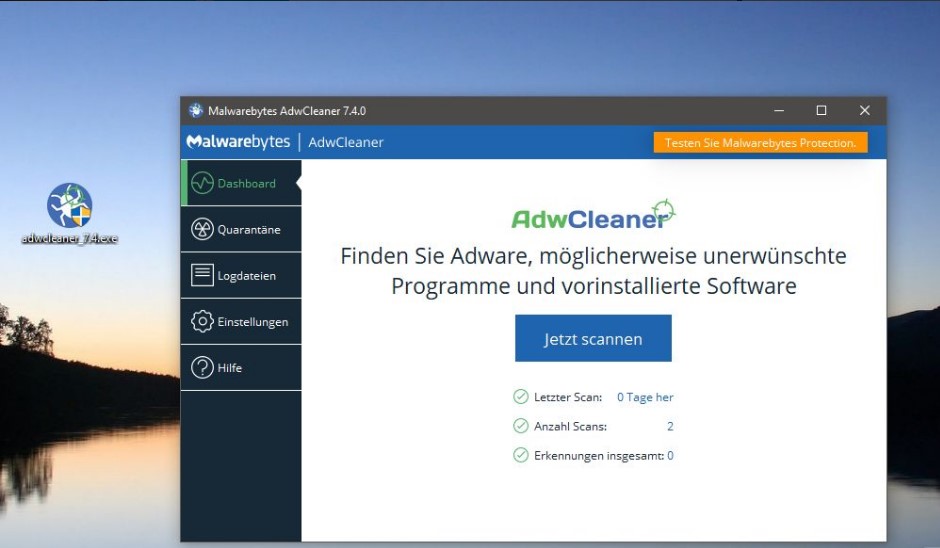This screenshot has width=940, height=548.
Task: Click the Hilfe question mark icon
Action: 202,368
